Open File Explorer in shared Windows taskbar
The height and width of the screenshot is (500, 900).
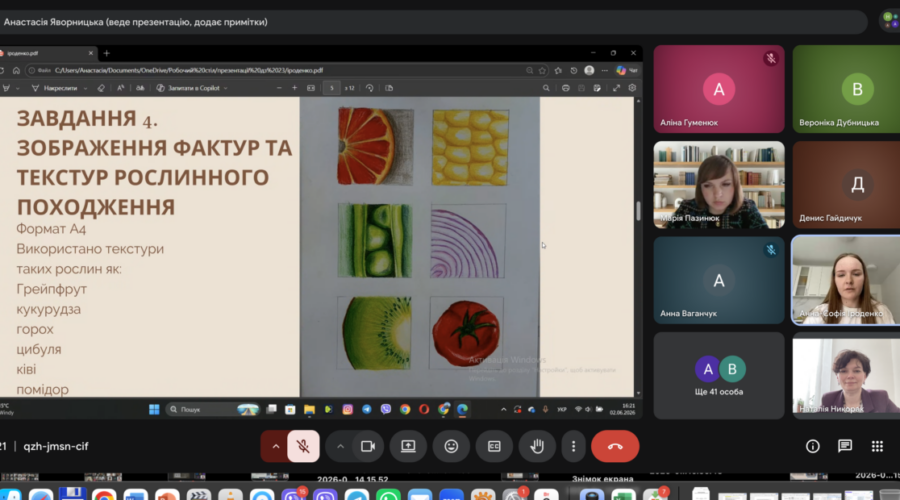coord(309,409)
